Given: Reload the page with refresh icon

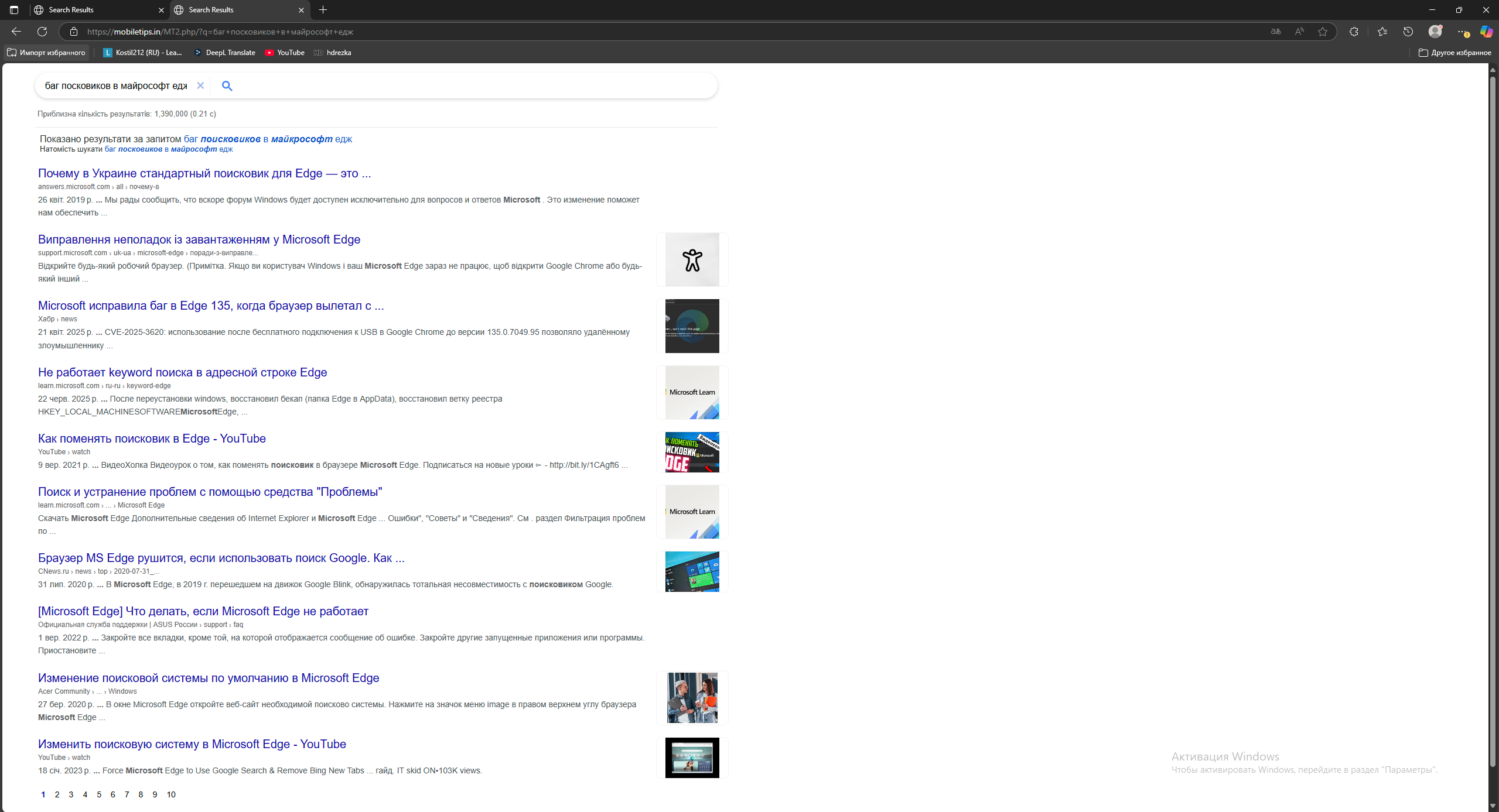Looking at the screenshot, I should [x=42, y=32].
